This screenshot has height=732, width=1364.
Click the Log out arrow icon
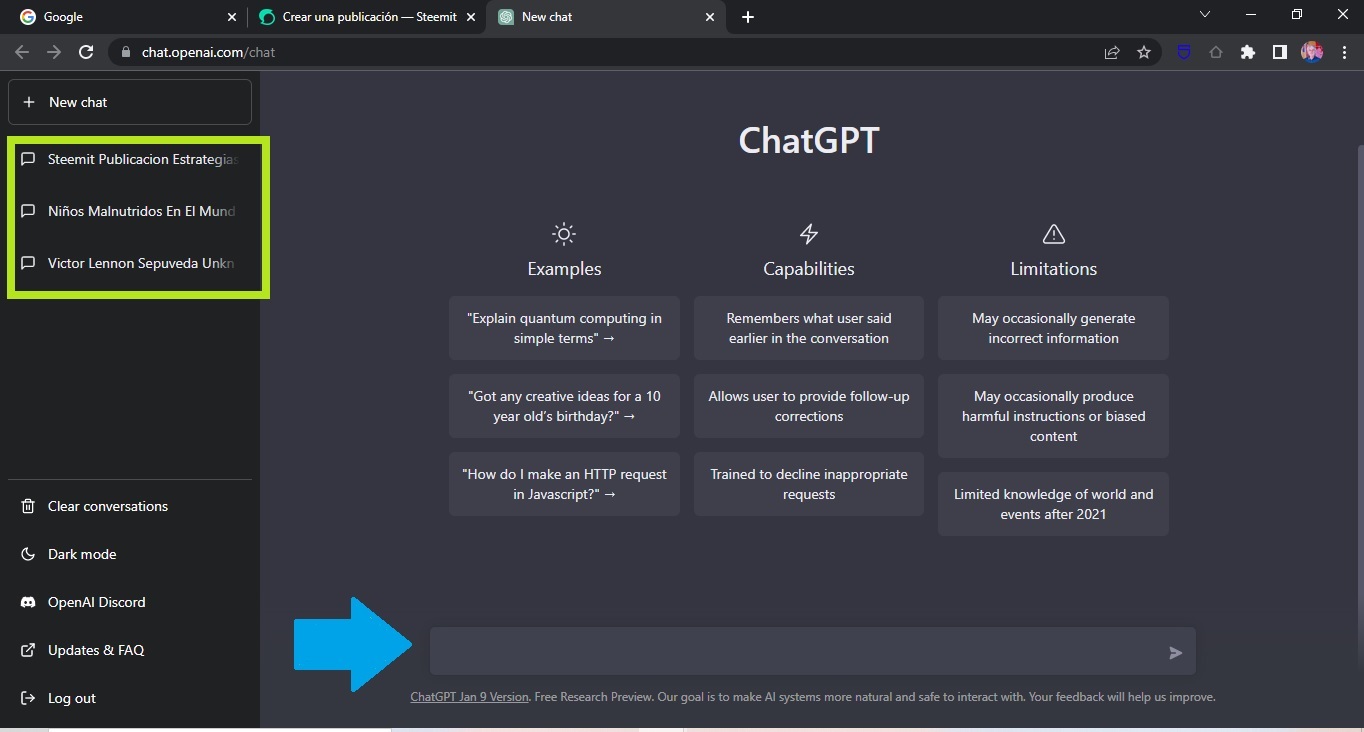coord(28,698)
